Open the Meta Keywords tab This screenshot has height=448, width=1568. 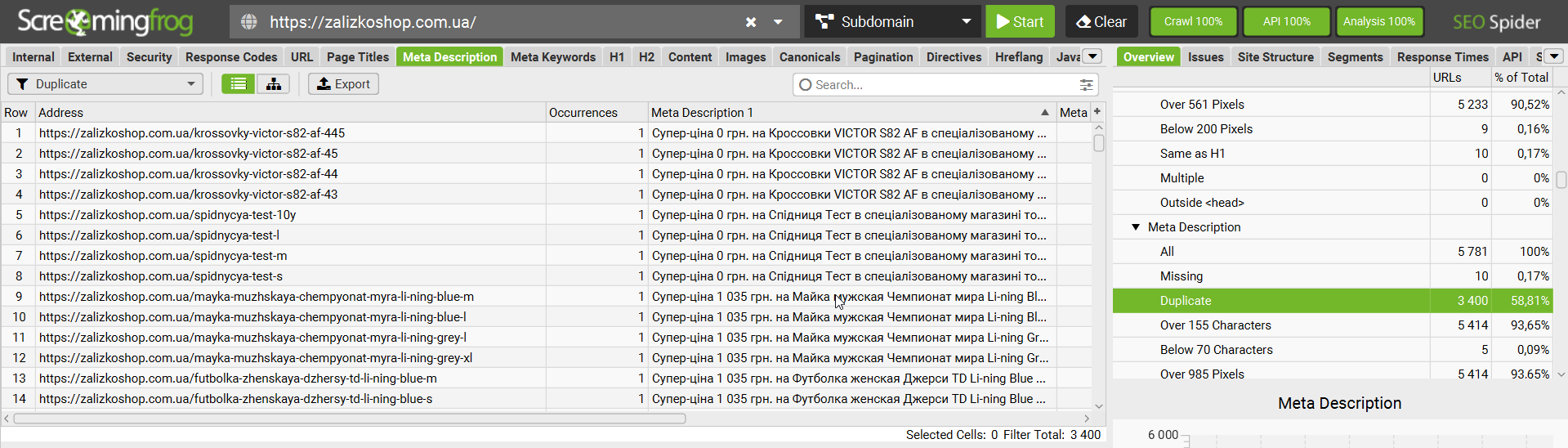(x=553, y=56)
